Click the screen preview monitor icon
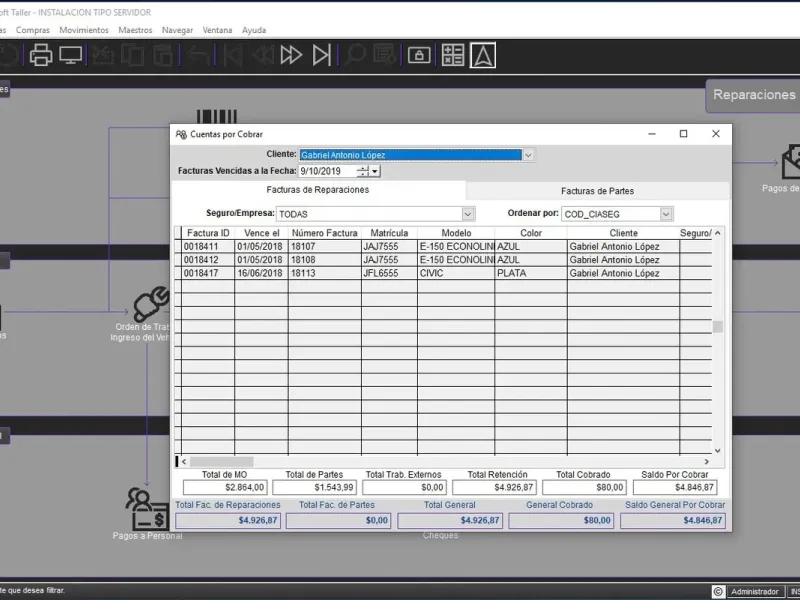Image resolution: width=800 pixels, height=600 pixels. [x=70, y=55]
